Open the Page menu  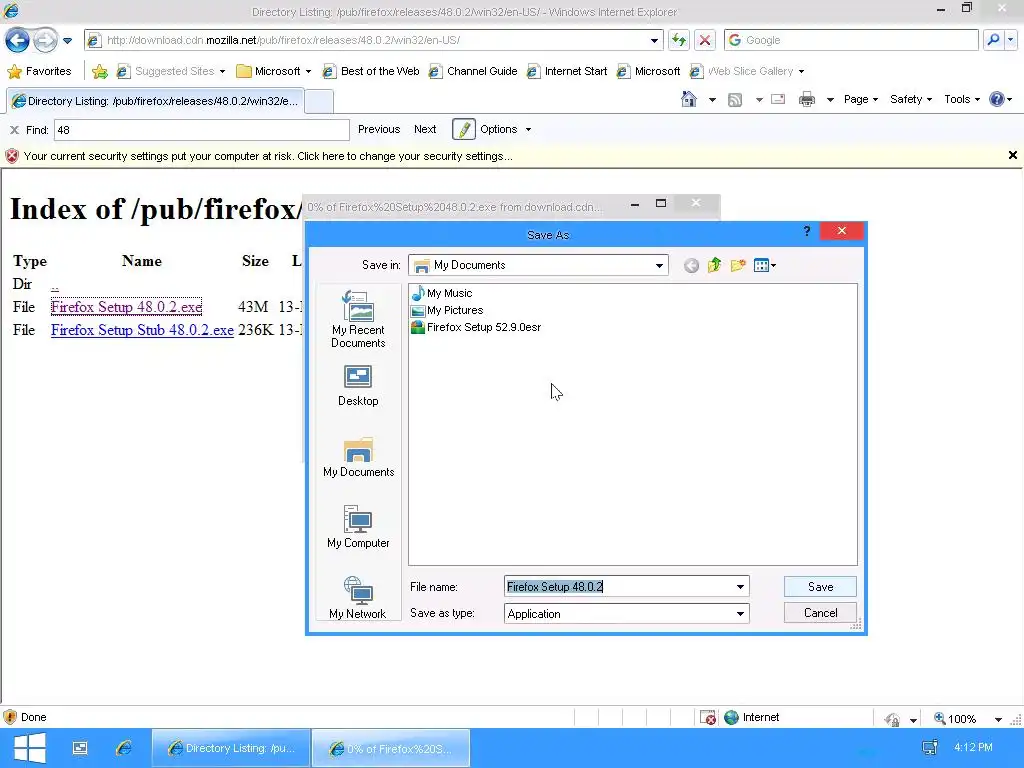(861, 99)
